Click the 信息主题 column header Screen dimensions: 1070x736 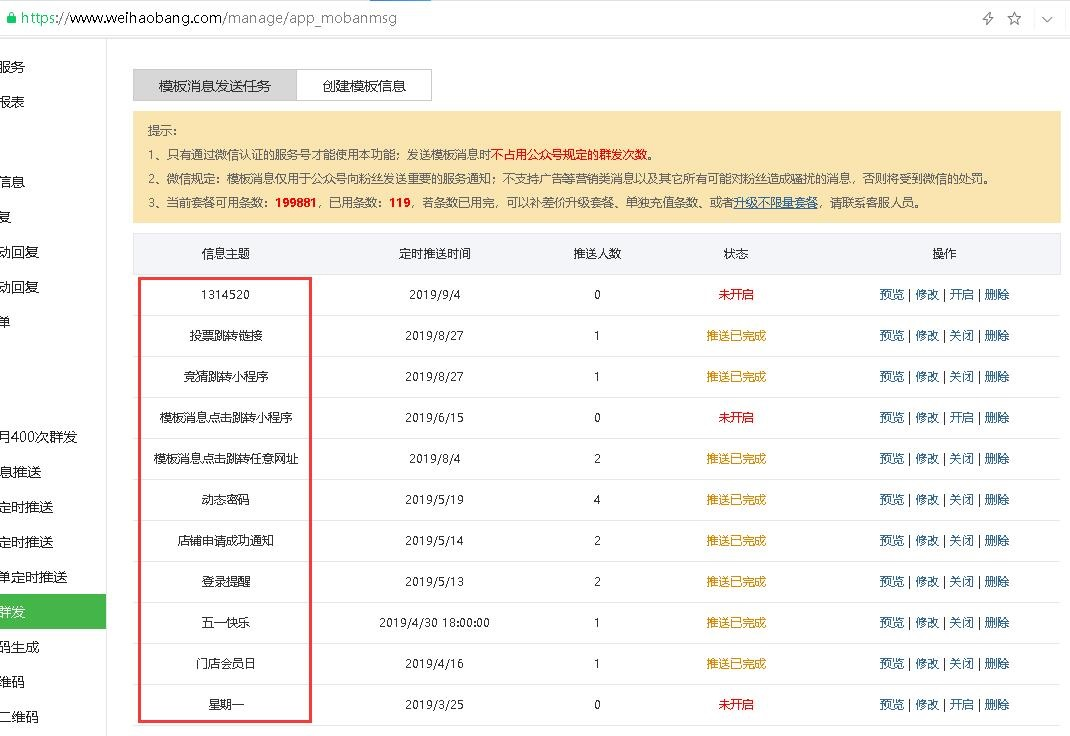click(x=225, y=254)
